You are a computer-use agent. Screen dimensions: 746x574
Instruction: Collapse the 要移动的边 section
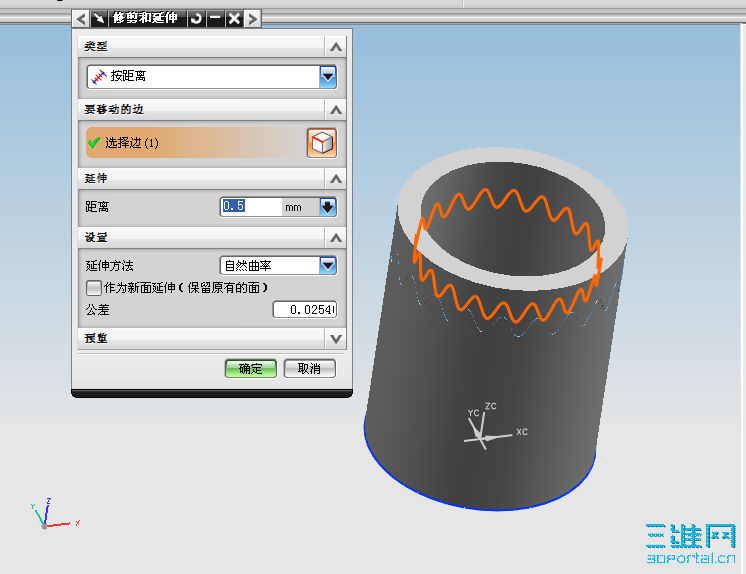coord(336,110)
